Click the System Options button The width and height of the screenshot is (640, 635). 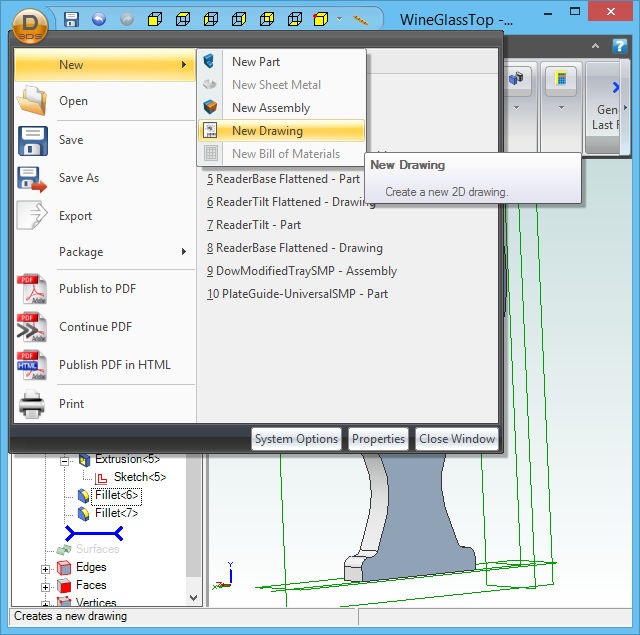pyautogui.click(x=296, y=439)
